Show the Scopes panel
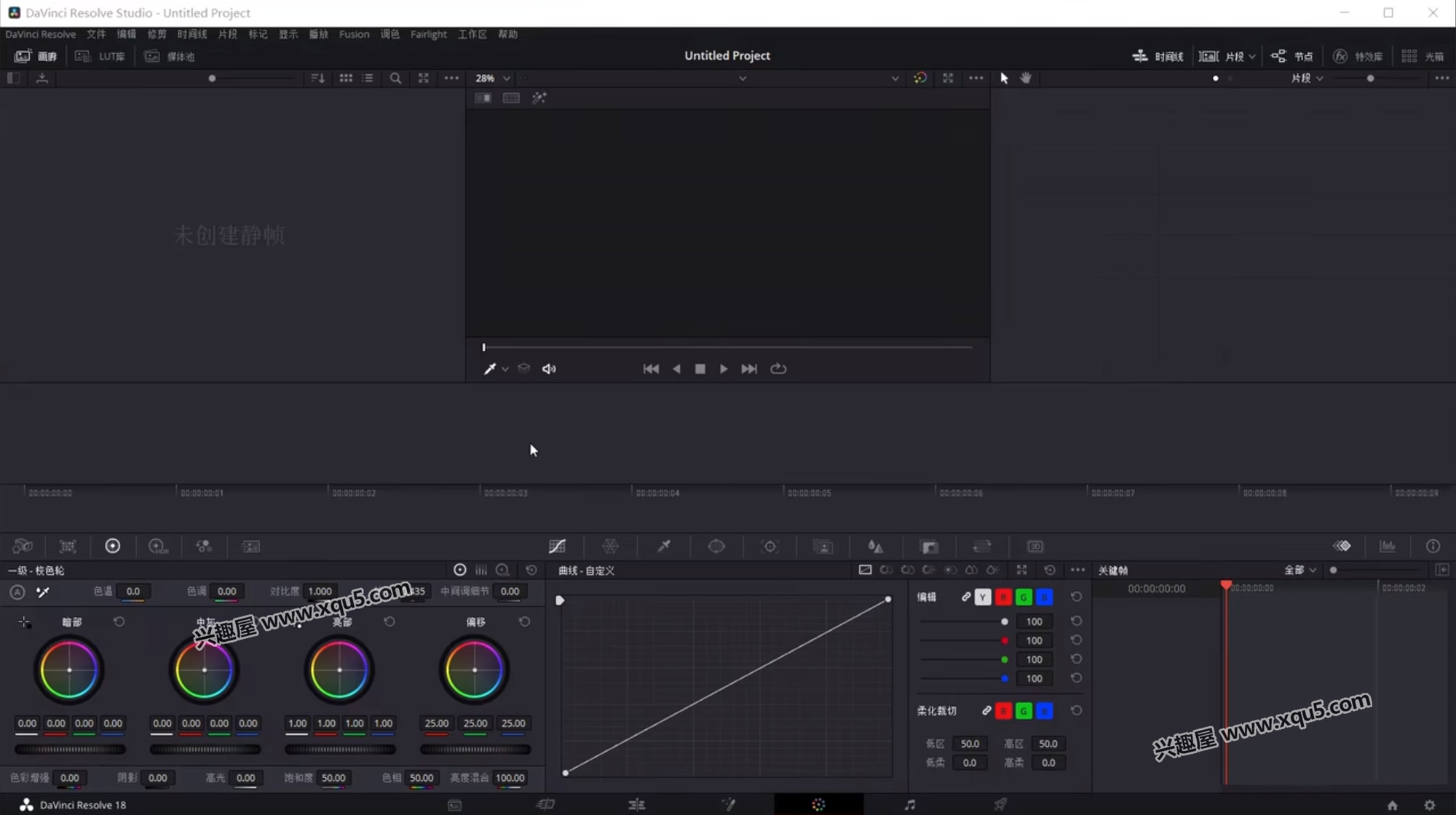The height and width of the screenshot is (815, 1456). click(x=1388, y=546)
